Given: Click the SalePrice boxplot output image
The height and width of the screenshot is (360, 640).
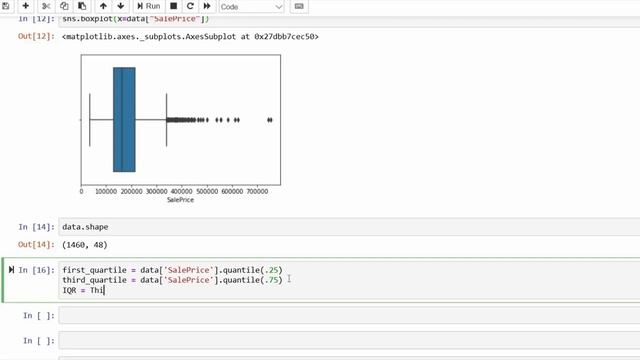Looking at the screenshot, I should pyautogui.click(x=180, y=128).
